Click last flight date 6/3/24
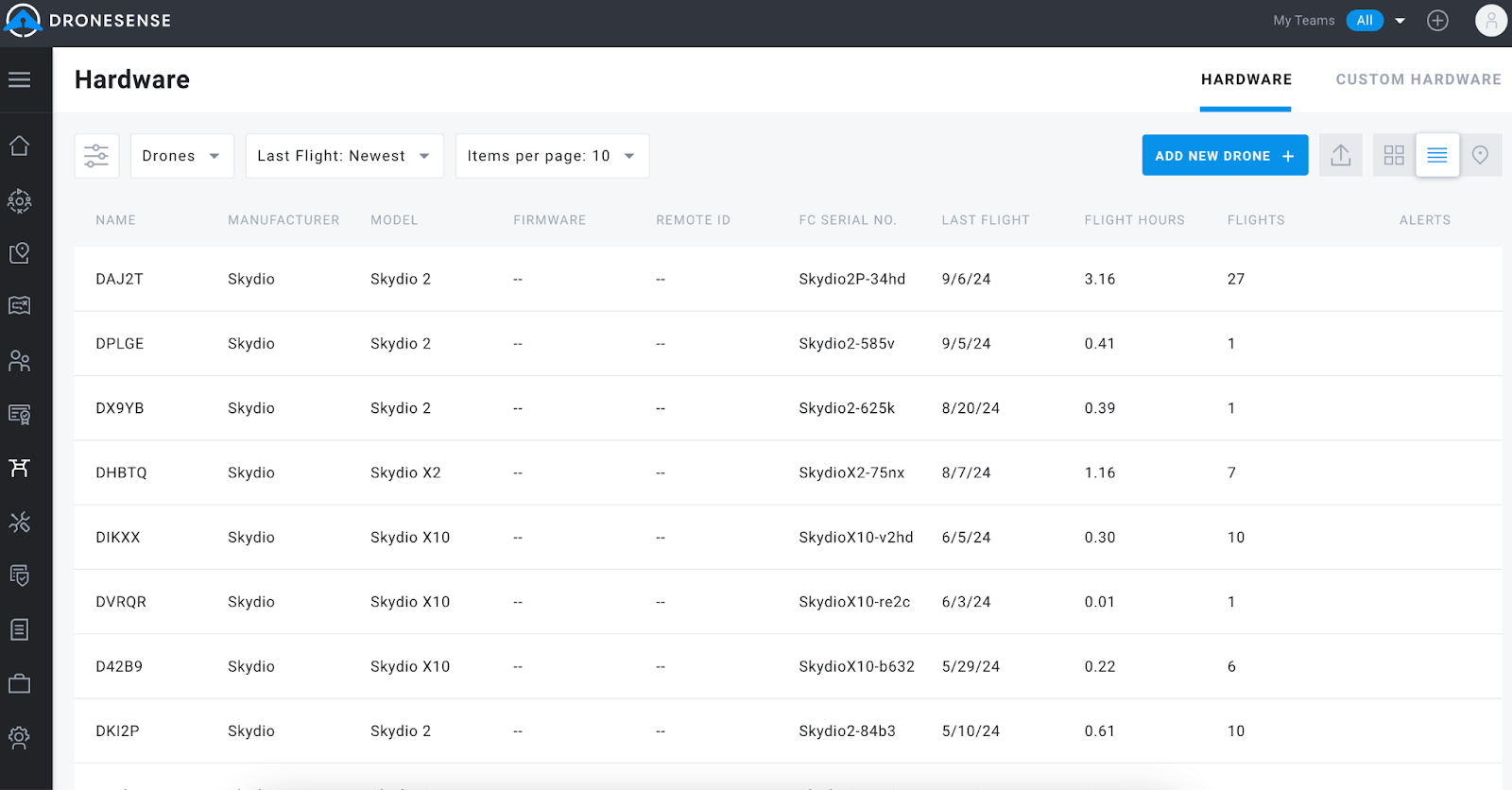This screenshot has width=1512, height=790. coord(966,602)
